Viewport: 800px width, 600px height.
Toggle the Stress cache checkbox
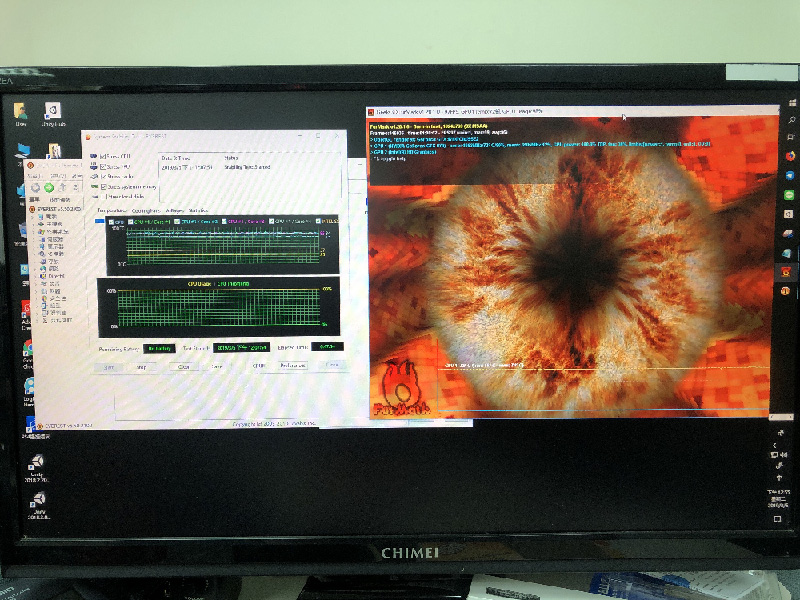[104, 177]
